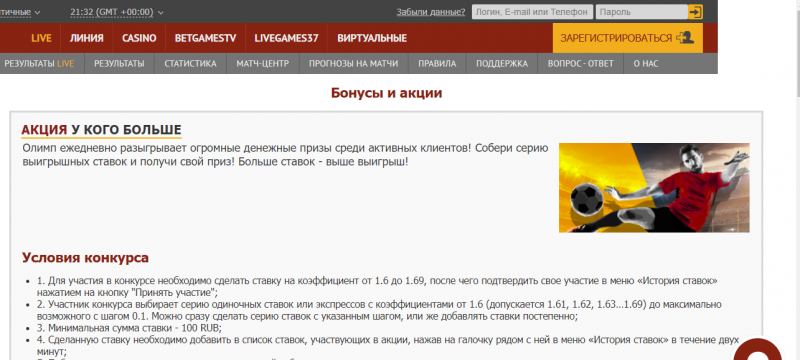800x360 pixels.
Task: Focus the Пароль input field
Action: click(641, 12)
